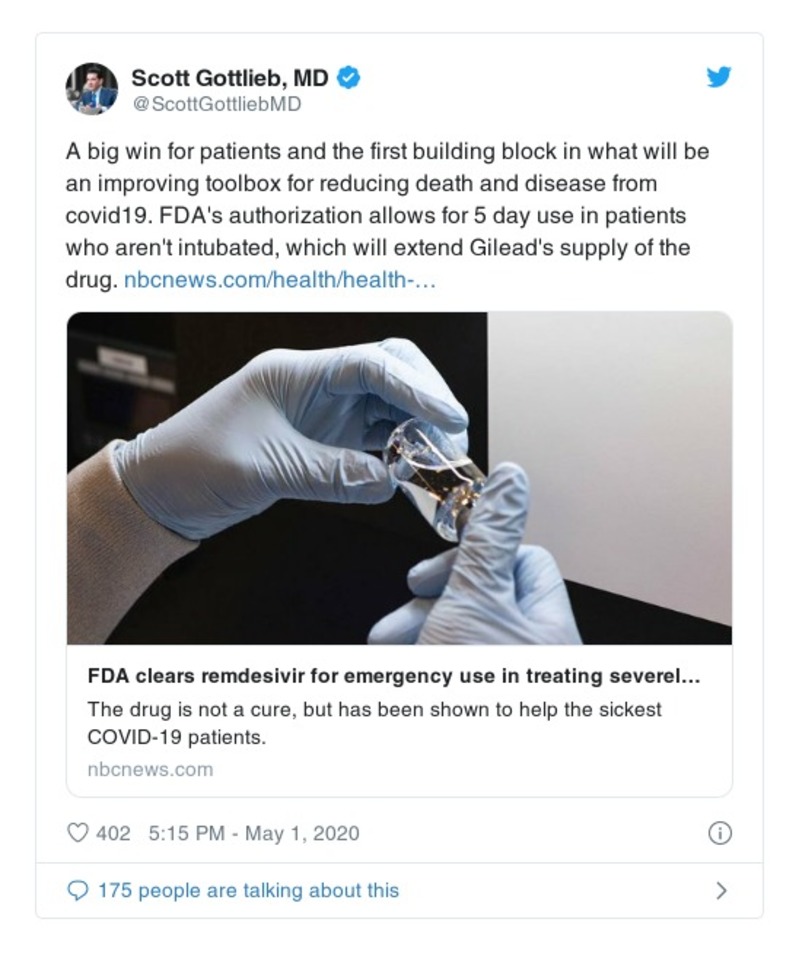Click the card description about sickest patients
Screen dimensions: 799x957
pos(374,723)
